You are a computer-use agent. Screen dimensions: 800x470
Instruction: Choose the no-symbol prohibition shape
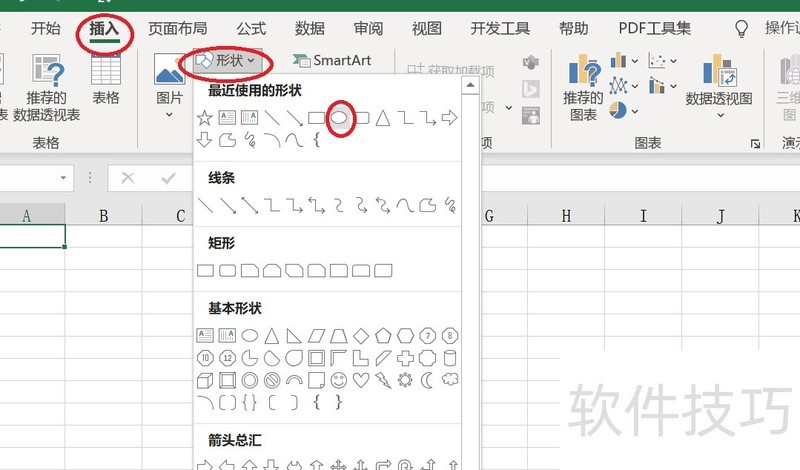(272, 380)
